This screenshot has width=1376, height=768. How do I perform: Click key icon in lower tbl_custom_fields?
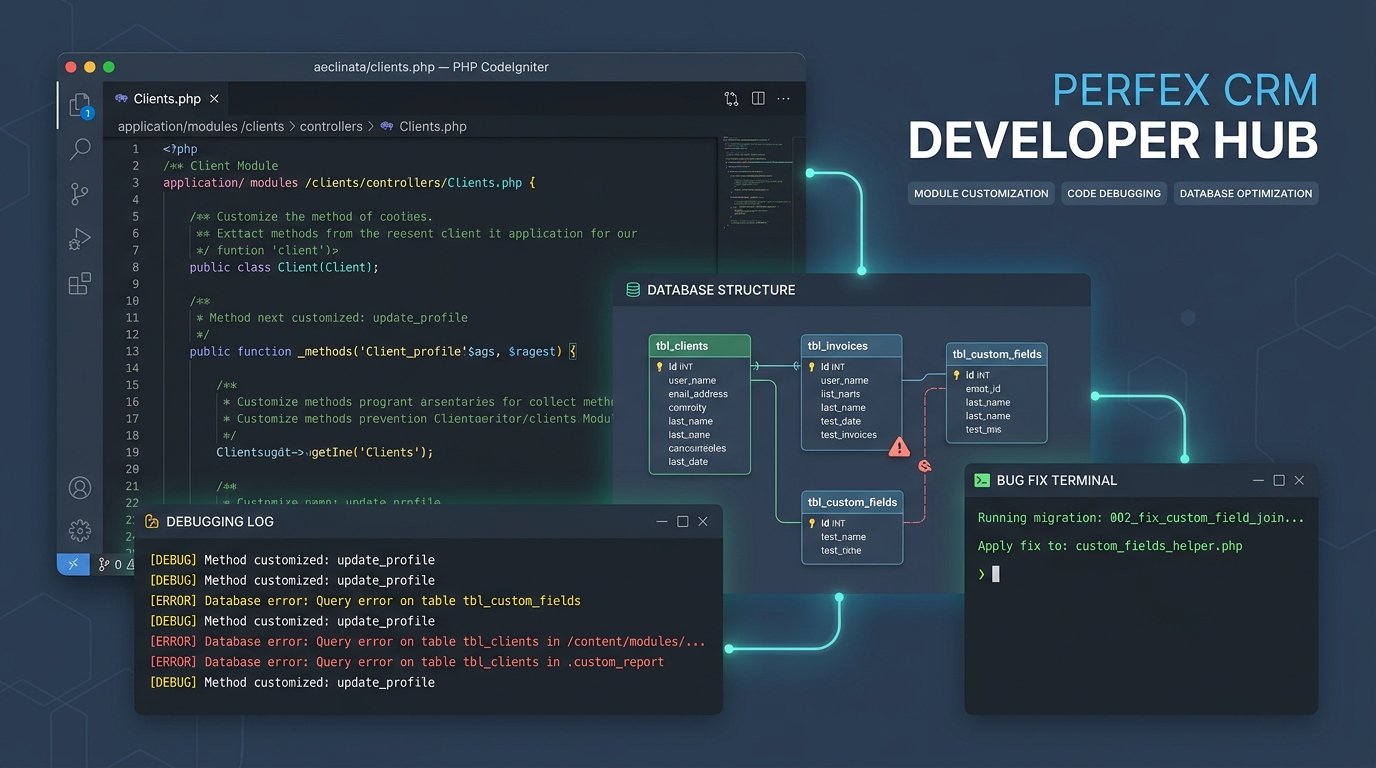click(x=812, y=523)
